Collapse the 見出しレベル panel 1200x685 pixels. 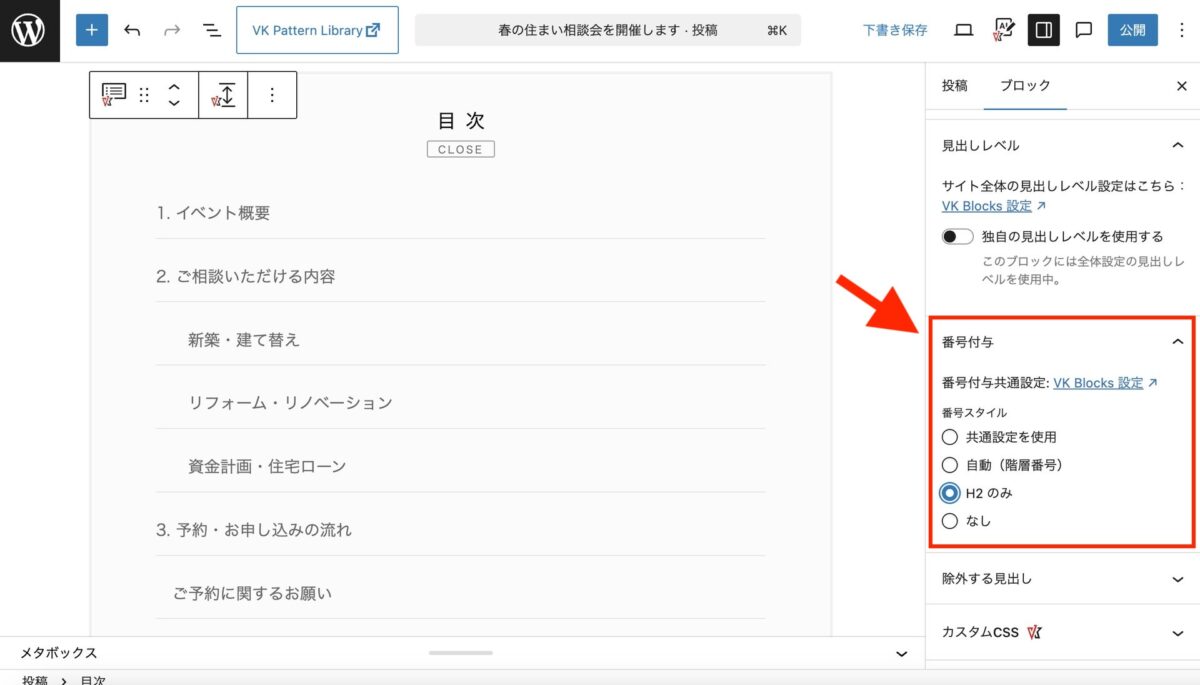(x=1177, y=145)
